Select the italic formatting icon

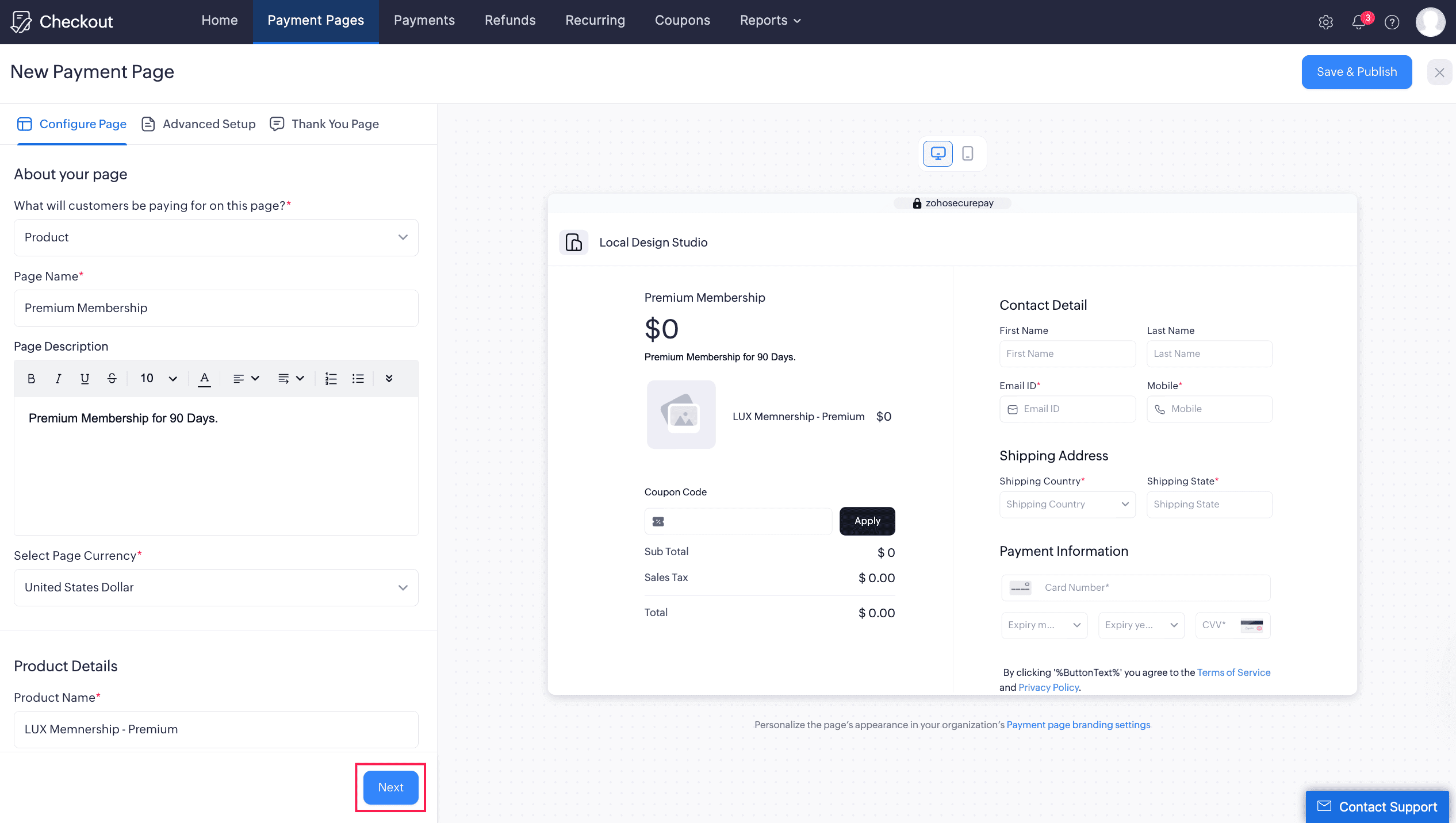click(x=58, y=378)
